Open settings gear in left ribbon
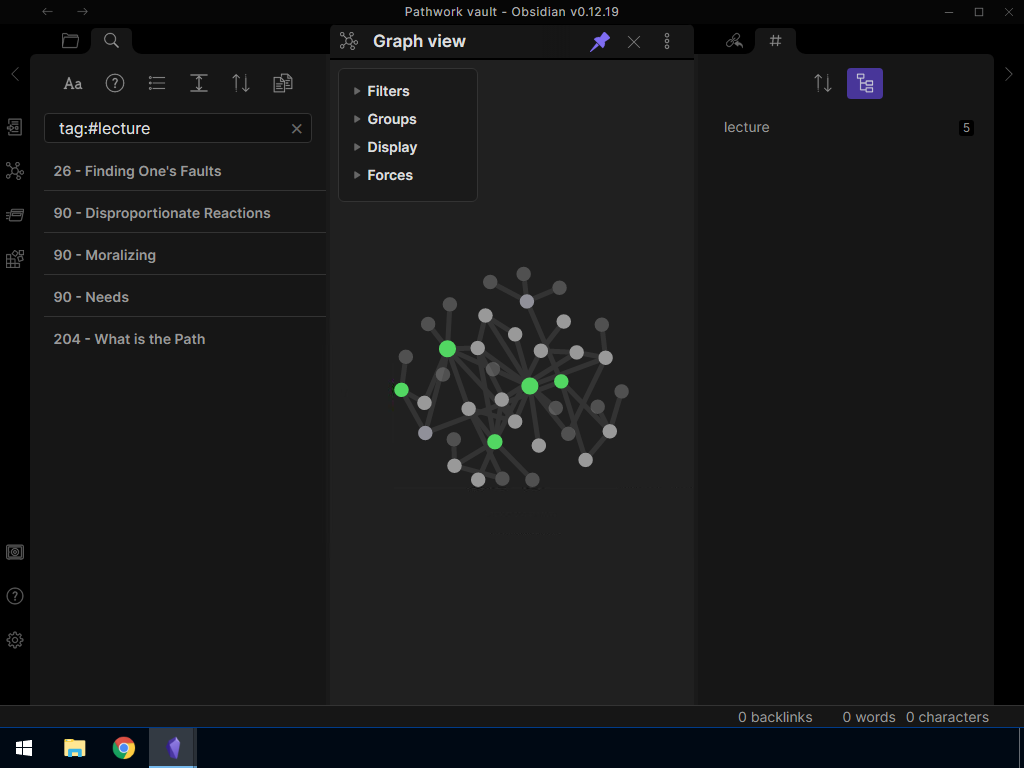 click(x=15, y=640)
